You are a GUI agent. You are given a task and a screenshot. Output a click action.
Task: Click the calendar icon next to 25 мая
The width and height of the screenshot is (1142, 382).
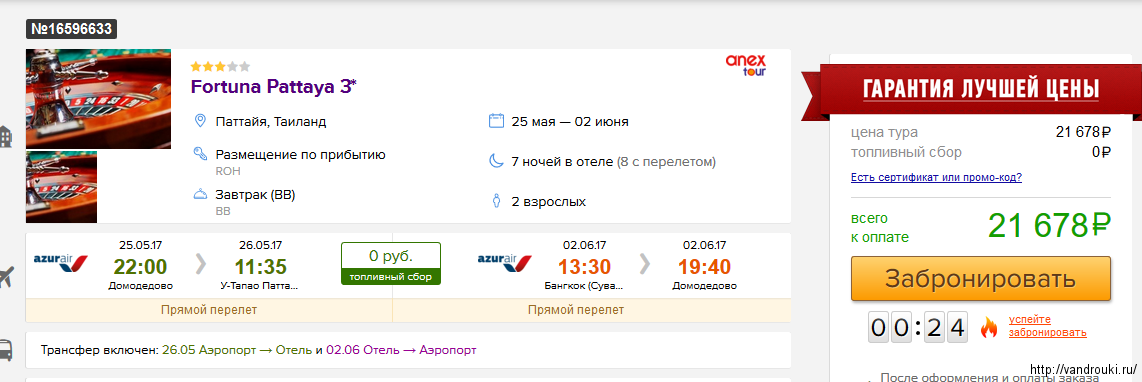[x=496, y=121]
